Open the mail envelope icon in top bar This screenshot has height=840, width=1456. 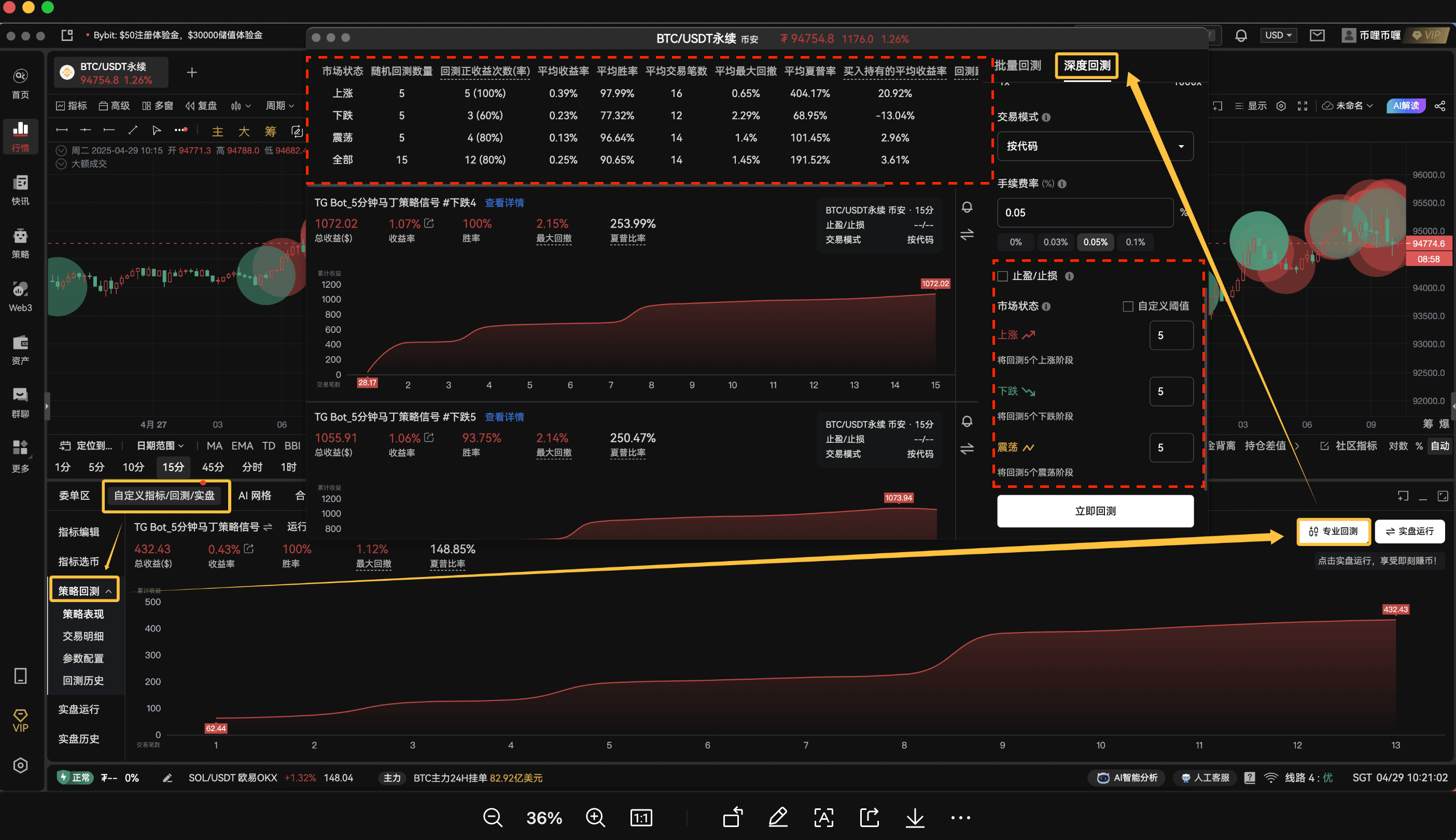point(1317,35)
